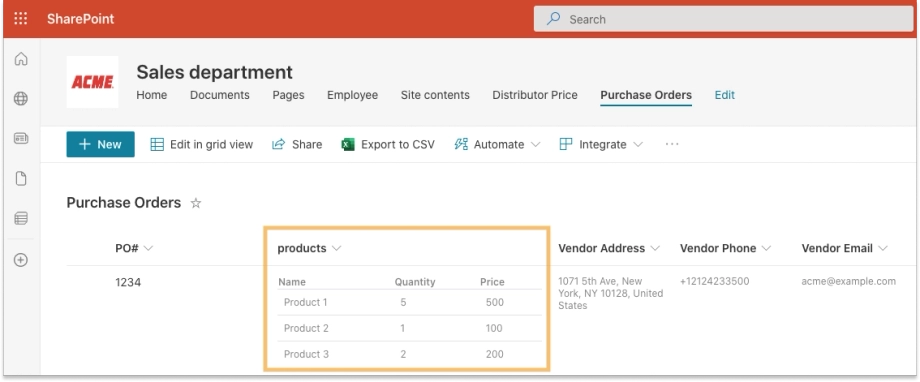Open the Integrate dropdown
Screen dimensions: 920x382
click(601, 144)
